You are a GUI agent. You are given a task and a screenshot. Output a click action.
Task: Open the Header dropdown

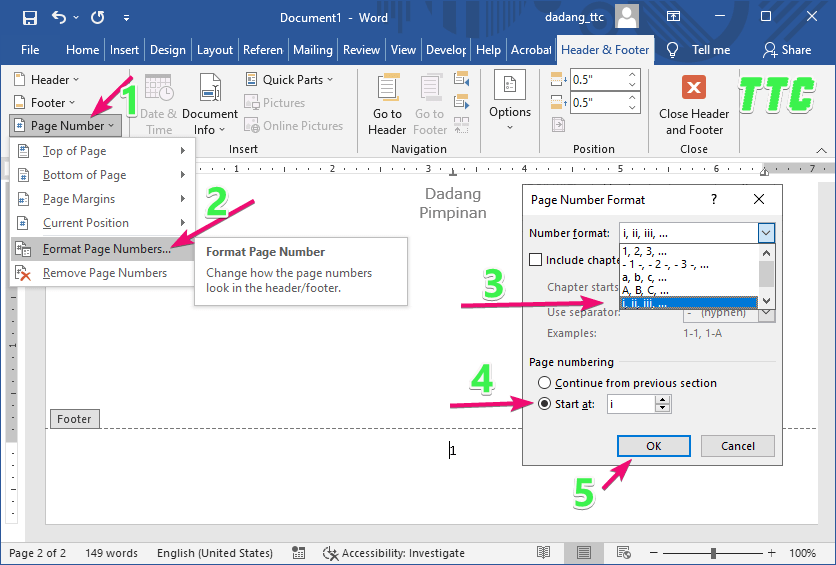point(47,79)
